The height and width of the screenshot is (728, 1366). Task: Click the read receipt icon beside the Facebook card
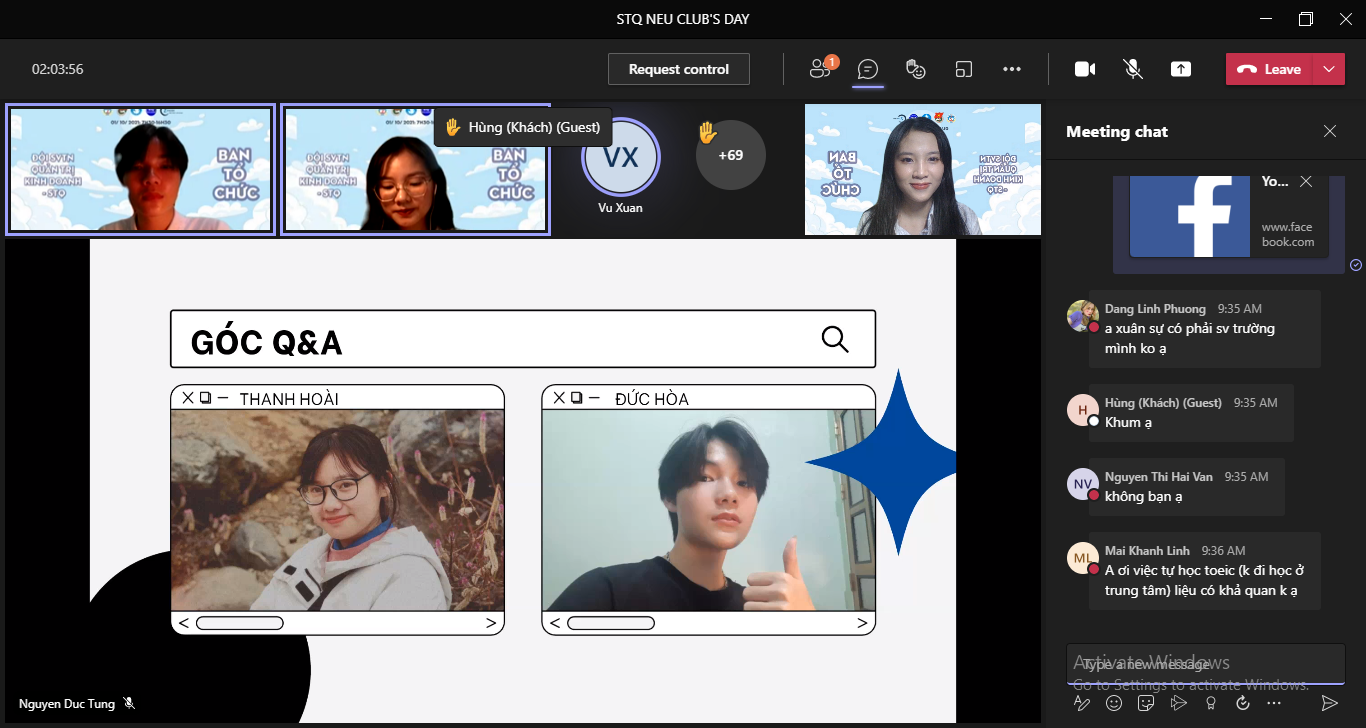tap(1356, 265)
